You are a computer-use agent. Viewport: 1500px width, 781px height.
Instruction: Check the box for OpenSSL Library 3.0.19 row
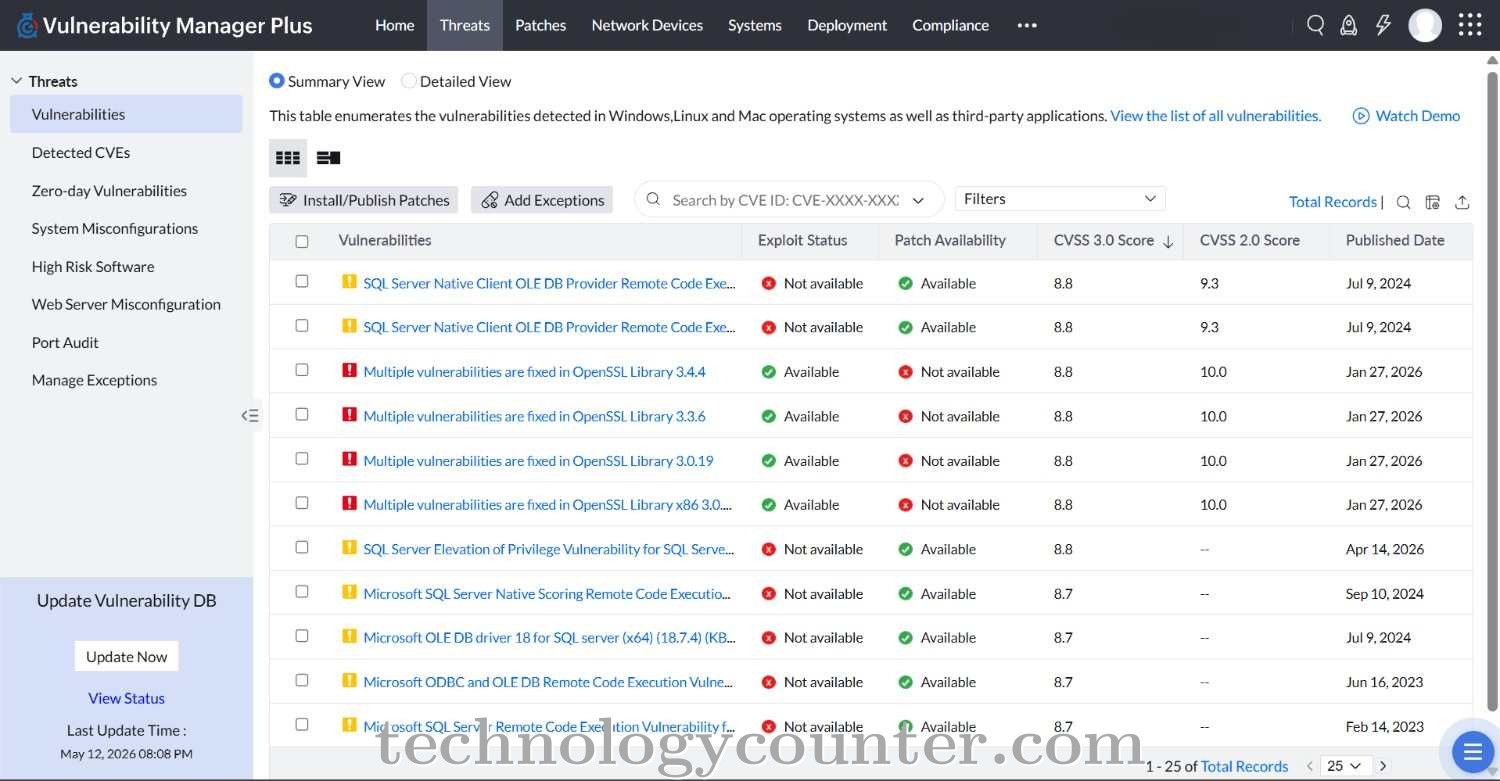(302, 458)
